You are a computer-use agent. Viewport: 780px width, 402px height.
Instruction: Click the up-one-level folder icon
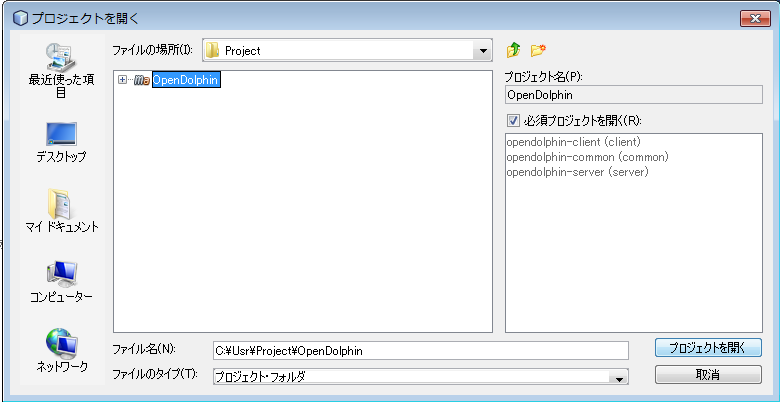coord(513,50)
